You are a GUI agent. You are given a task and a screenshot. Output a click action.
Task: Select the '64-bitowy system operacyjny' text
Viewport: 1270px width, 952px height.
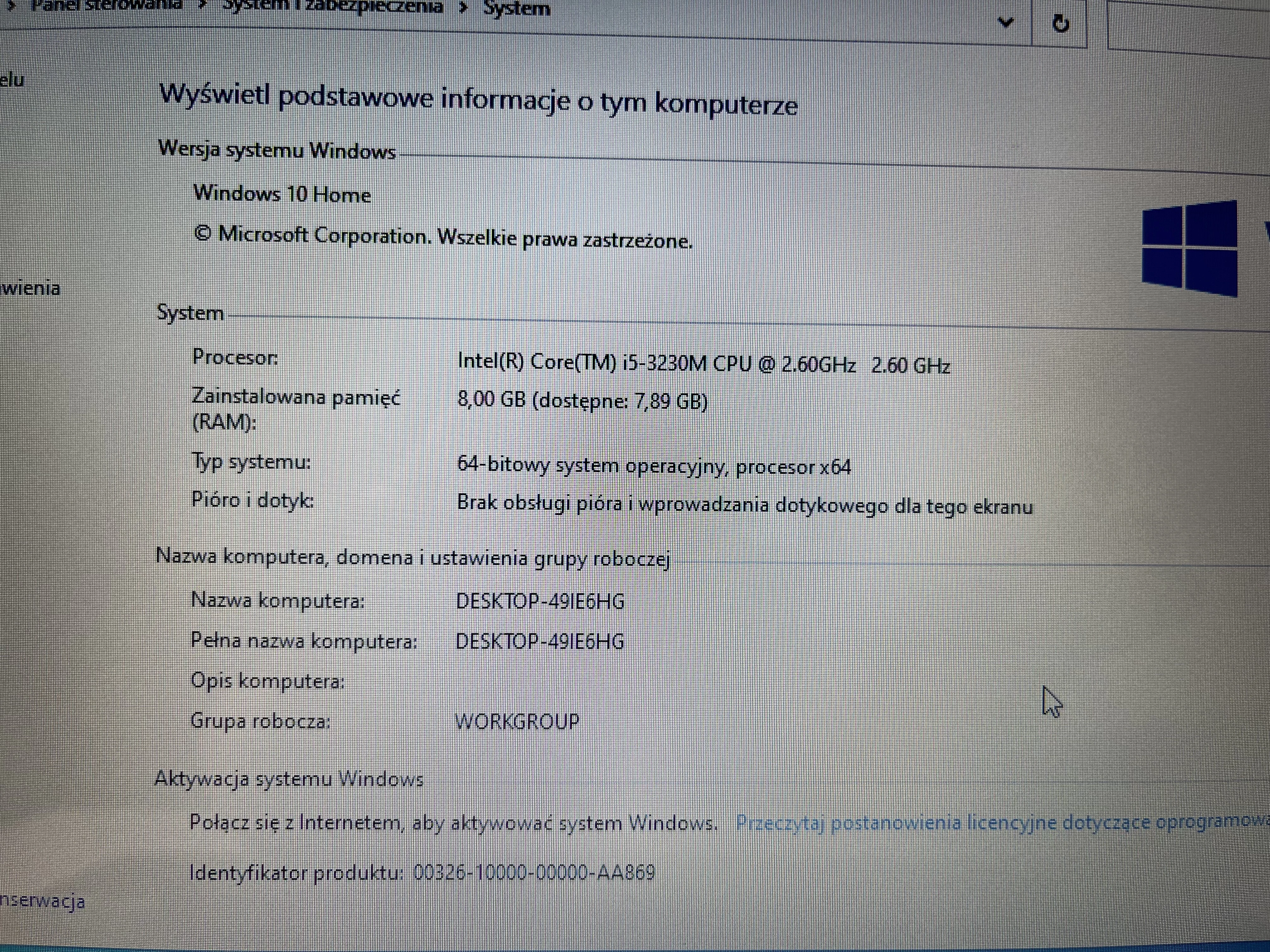(x=654, y=465)
